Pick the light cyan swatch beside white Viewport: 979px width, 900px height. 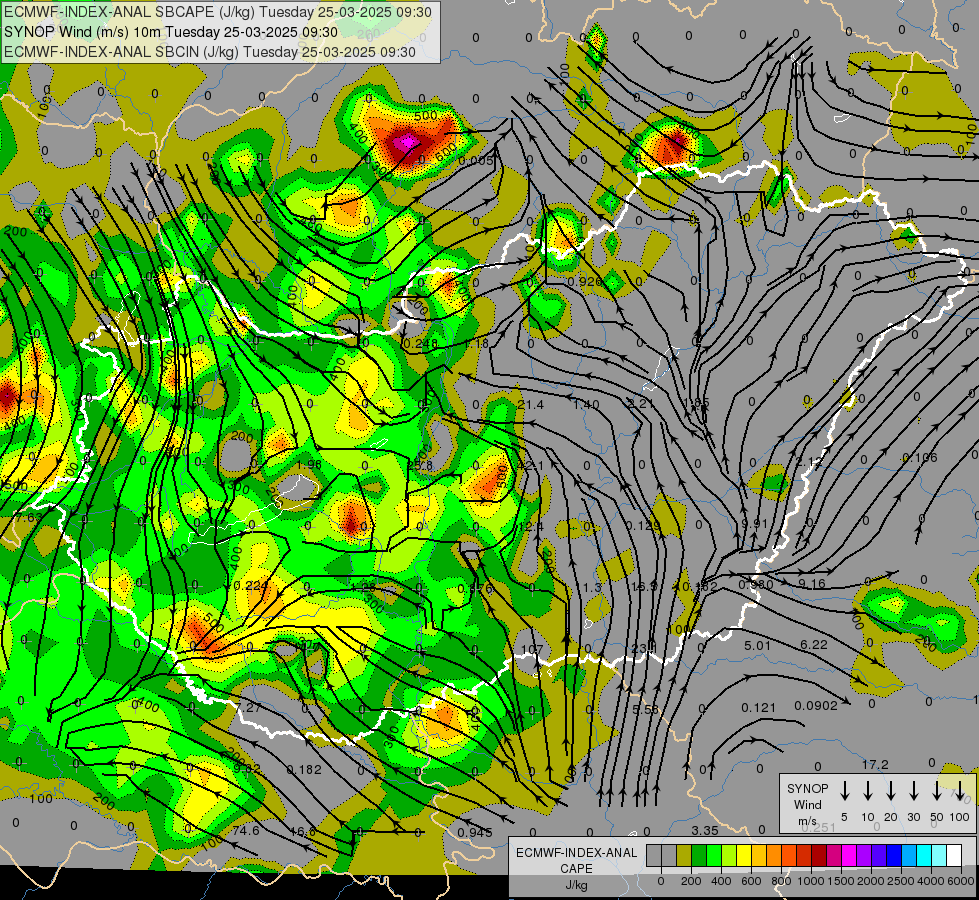939,855
